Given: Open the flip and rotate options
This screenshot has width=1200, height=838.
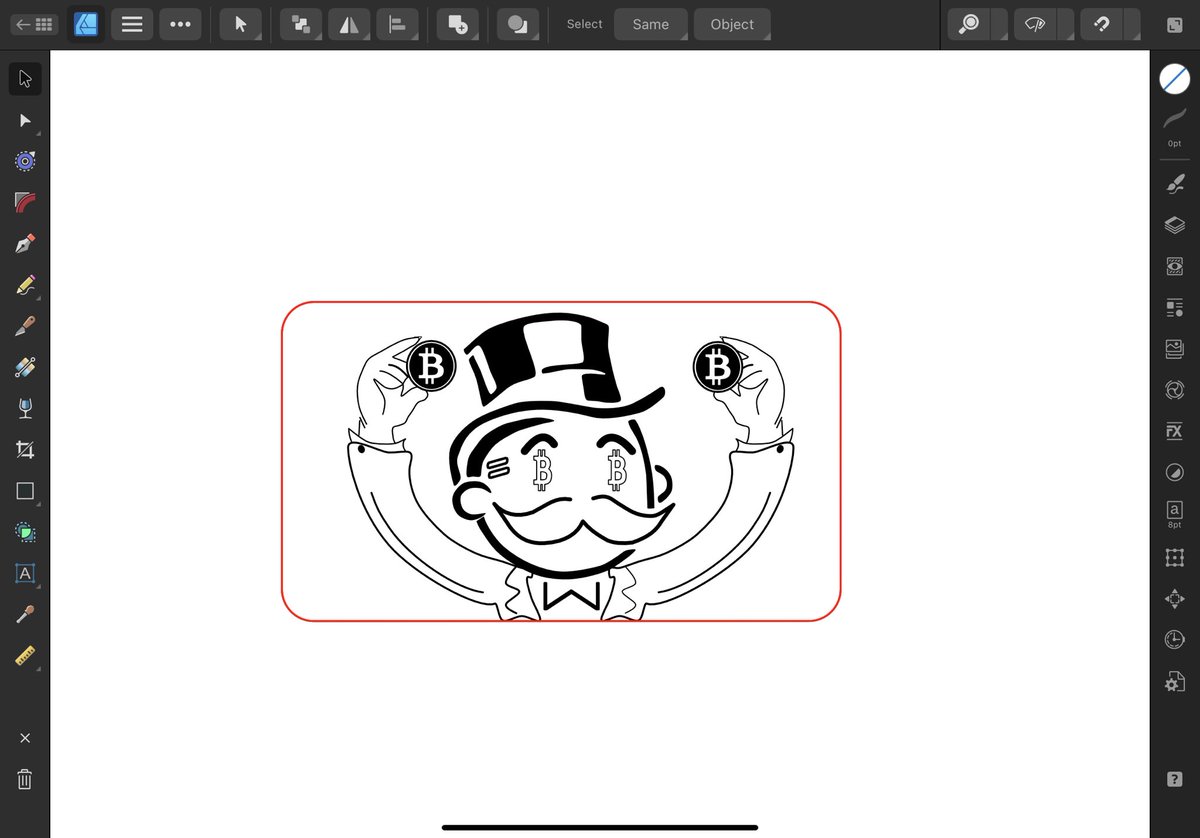Looking at the screenshot, I should (x=349, y=24).
